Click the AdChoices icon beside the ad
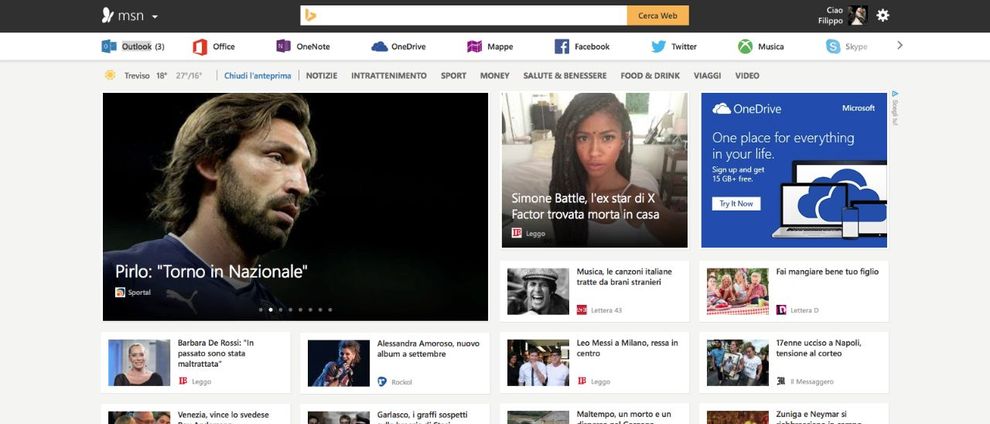 pyautogui.click(x=895, y=94)
